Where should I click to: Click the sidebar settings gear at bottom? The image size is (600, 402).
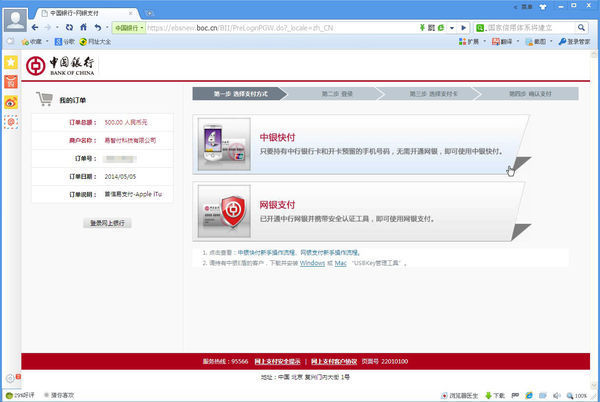10,379
